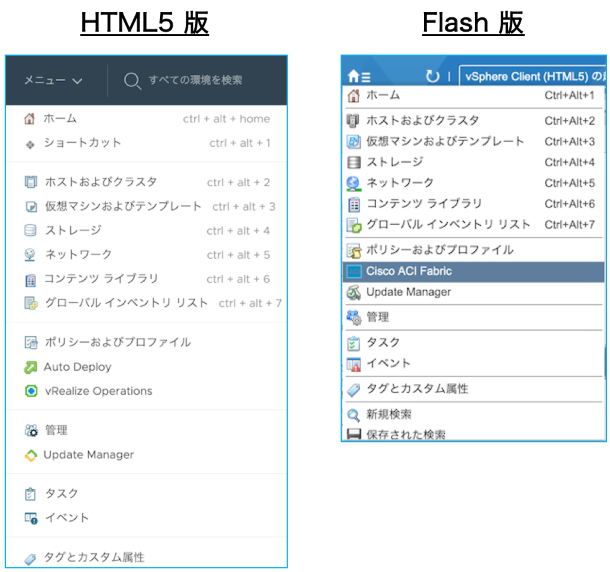Click グローバル インベントリ リスト icon in HTML5 menu
Screen dimensions: 610x572
click(31, 303)
